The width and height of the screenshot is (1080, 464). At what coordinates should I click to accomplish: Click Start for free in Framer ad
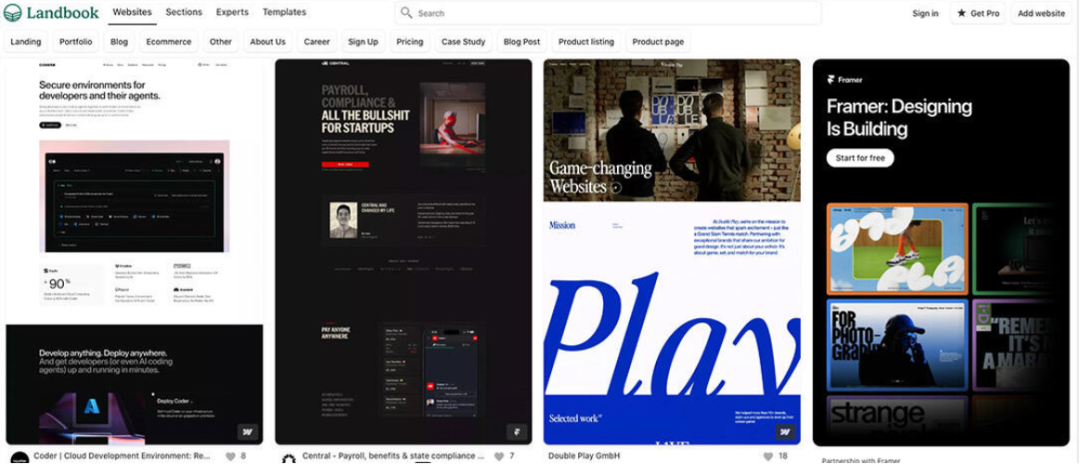[x=860, y=158]
